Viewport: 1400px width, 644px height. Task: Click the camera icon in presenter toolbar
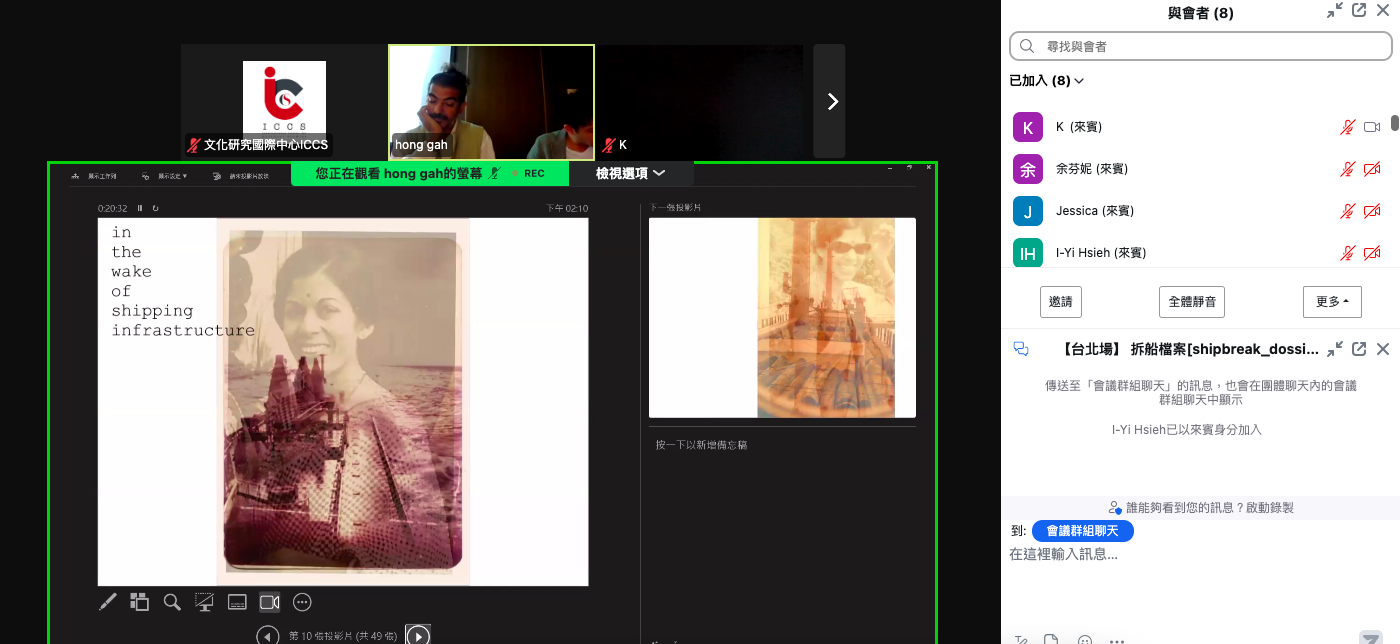[x=269, y=602]
